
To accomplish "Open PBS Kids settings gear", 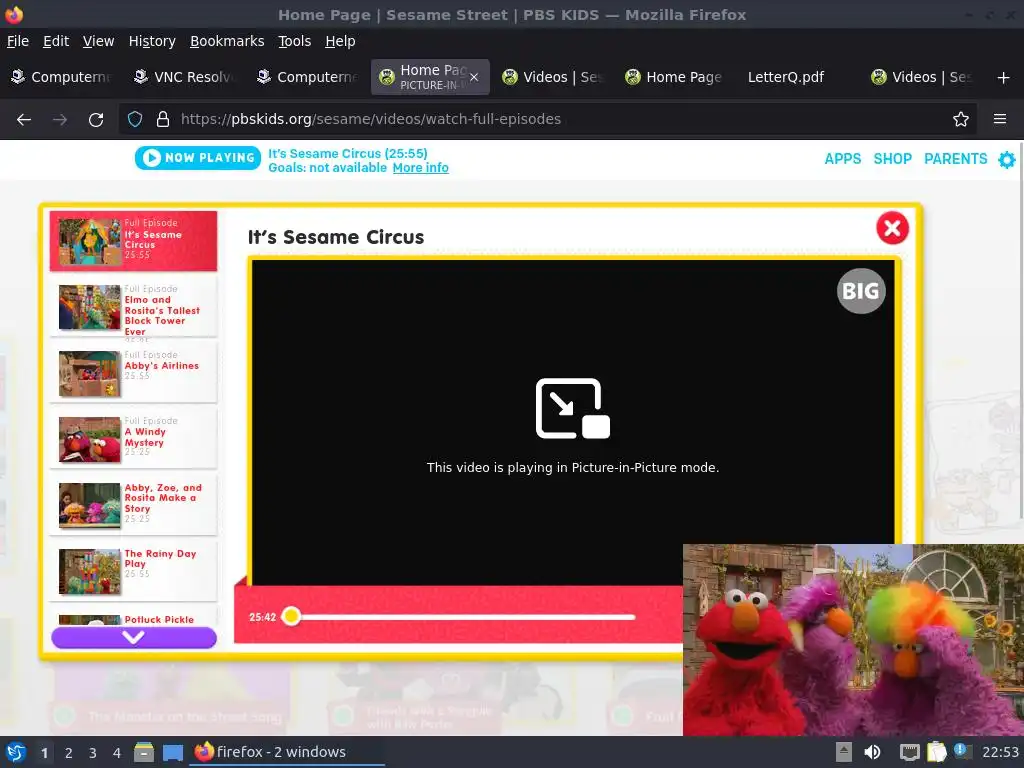I will pyautogui.click(x=1007, y=159).
